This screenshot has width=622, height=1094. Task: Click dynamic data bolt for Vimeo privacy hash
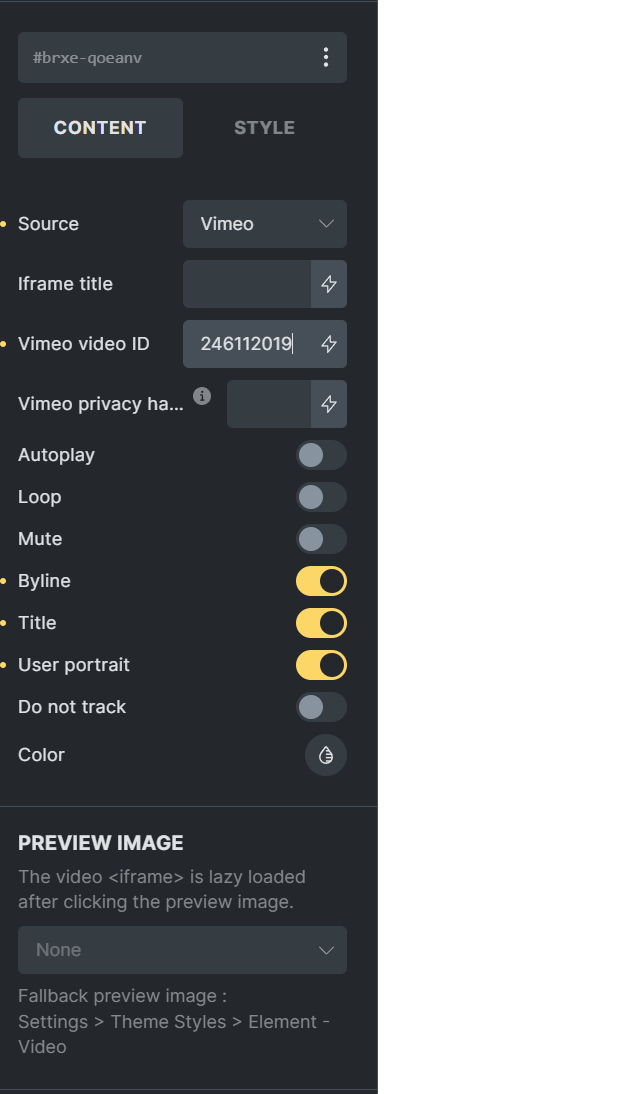(329, 404)
